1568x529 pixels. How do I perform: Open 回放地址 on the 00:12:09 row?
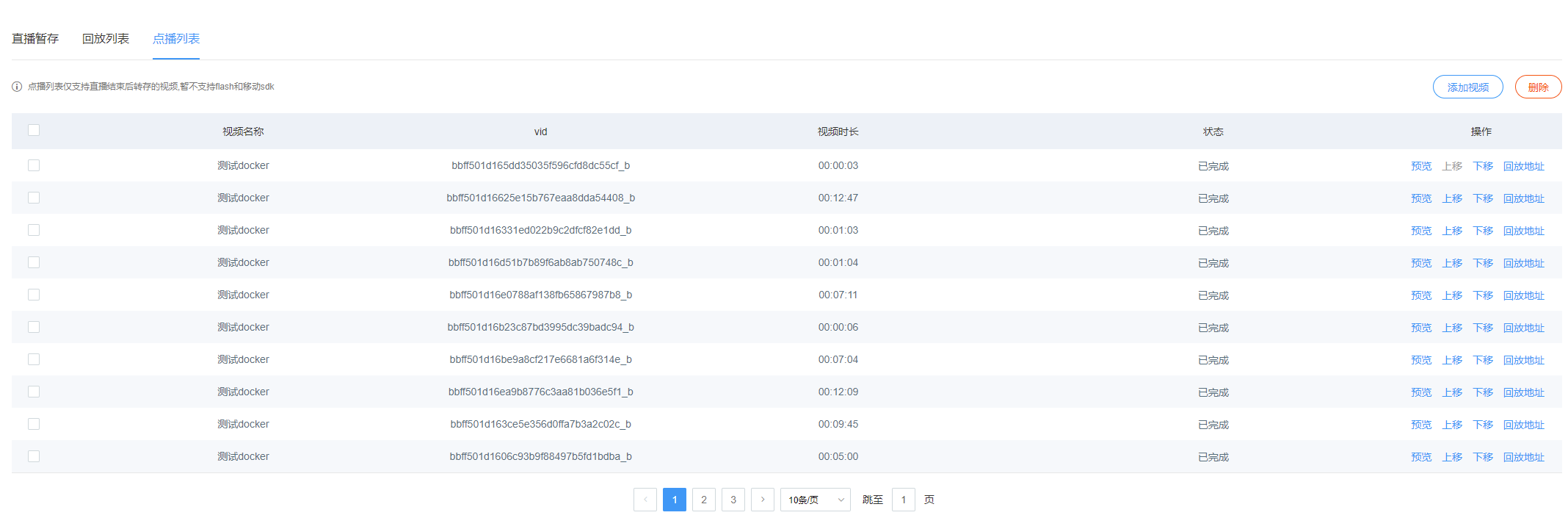pos(1524,392)
